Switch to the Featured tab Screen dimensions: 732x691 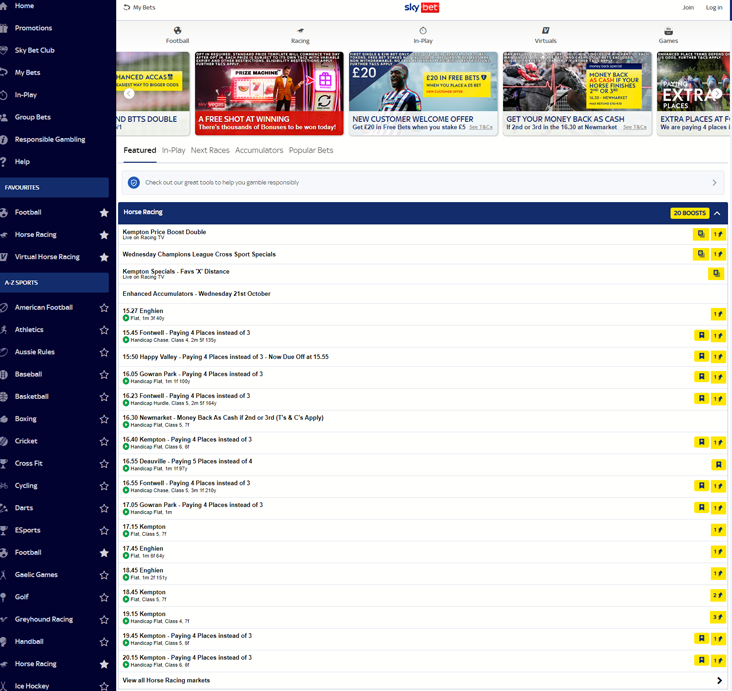140,150
